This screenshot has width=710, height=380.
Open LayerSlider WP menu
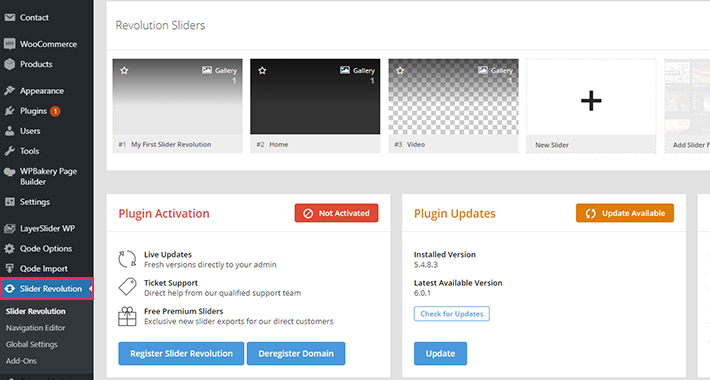pyautogui.click(x=47, y=228)
